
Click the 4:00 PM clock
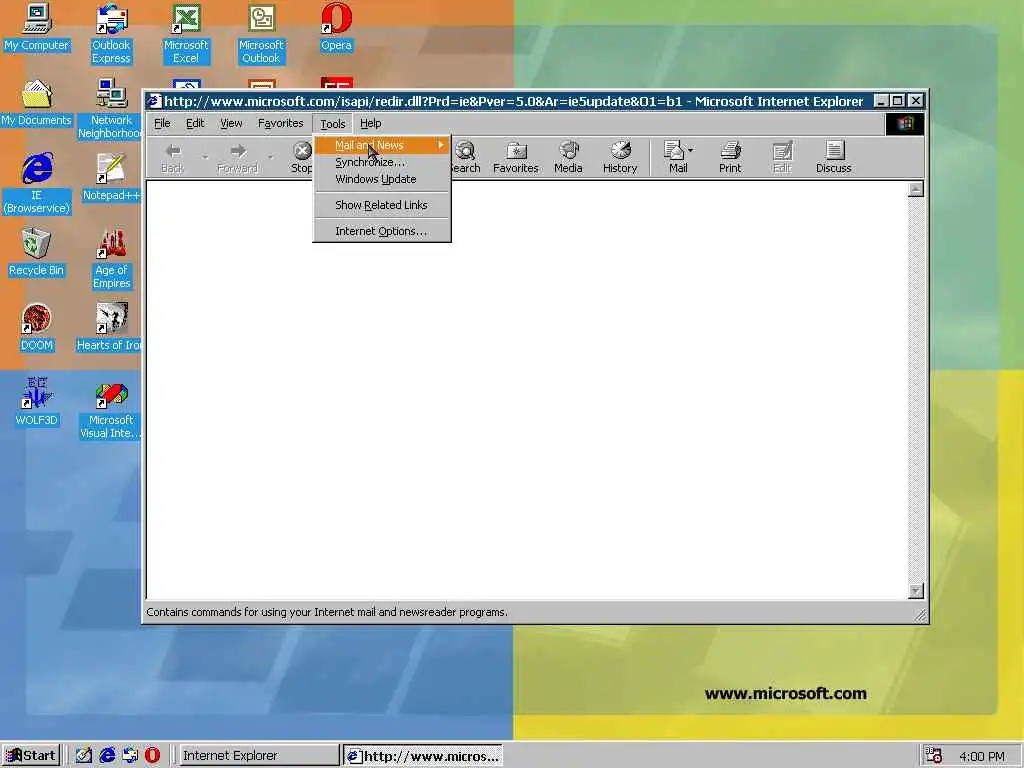pyautogui.click(x=982, y=756)
